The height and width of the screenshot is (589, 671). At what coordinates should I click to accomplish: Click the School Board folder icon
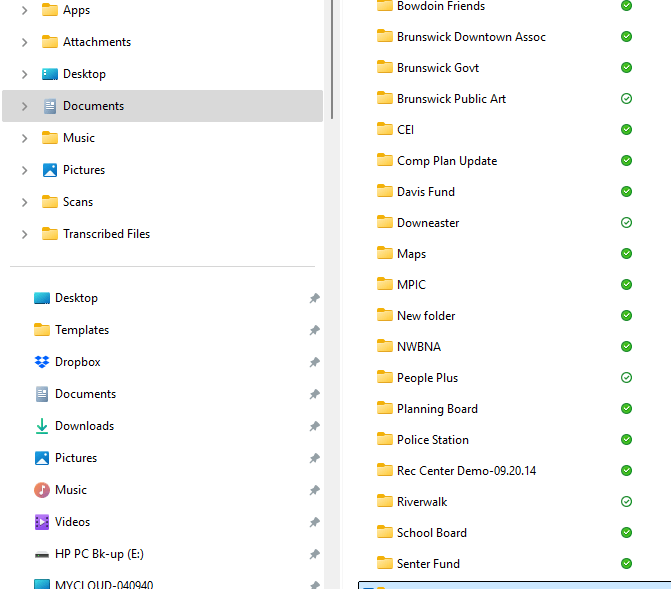[384, 532]
